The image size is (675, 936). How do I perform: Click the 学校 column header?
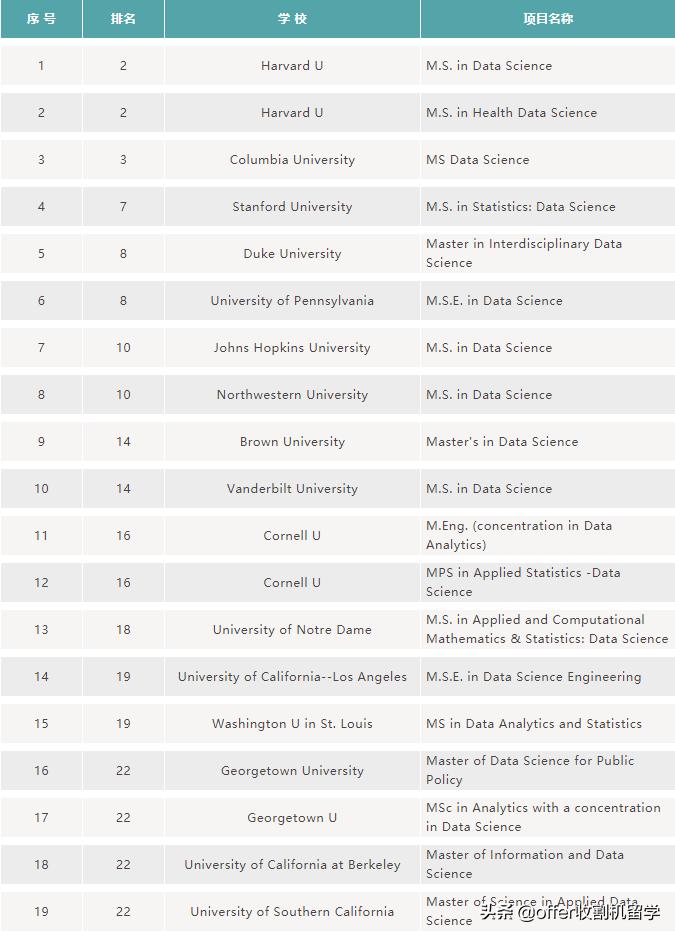292,19
